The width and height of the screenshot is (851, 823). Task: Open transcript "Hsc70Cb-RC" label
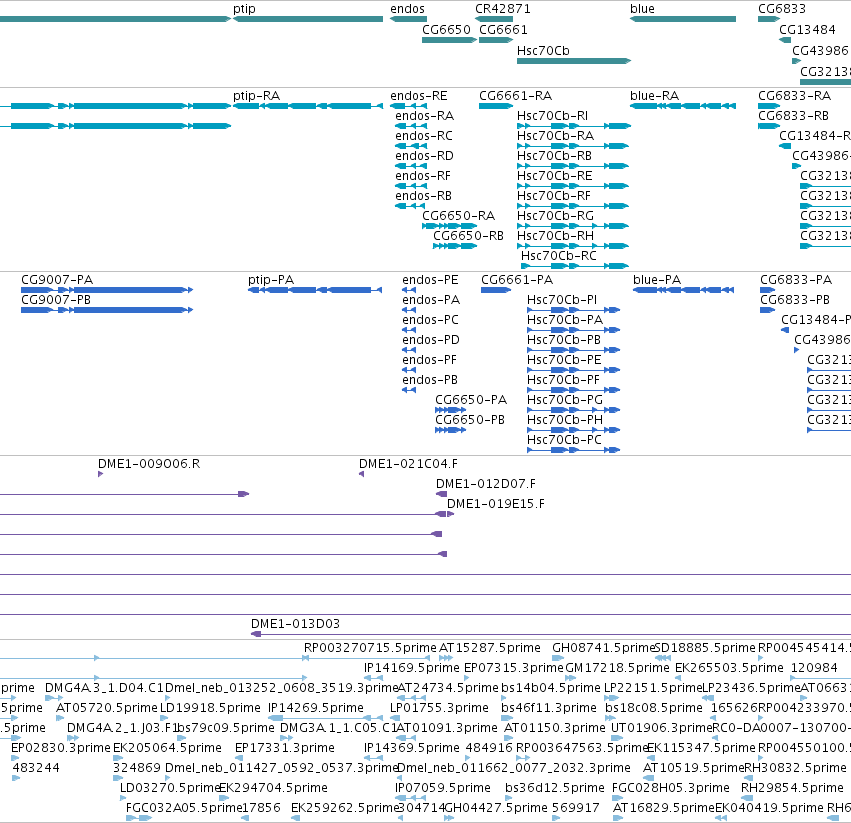(558, 256)
